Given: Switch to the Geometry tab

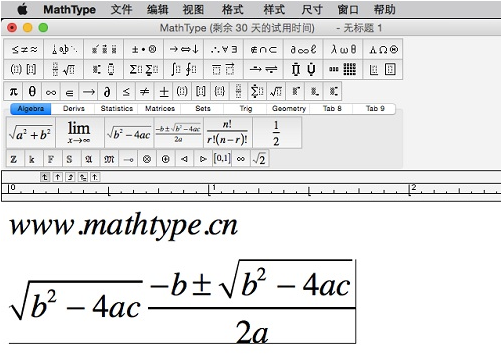Looking at the screenshot, I should (x=289, y=109).
